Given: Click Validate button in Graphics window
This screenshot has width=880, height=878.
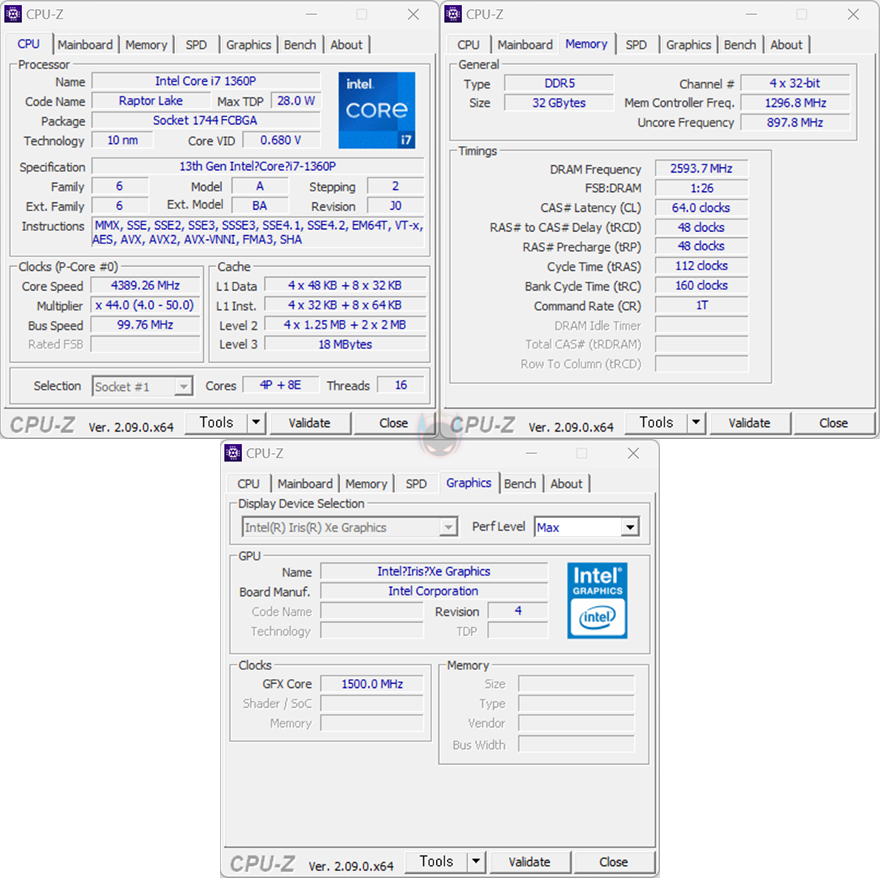Looking at the screenshot, I should (530, 862).
